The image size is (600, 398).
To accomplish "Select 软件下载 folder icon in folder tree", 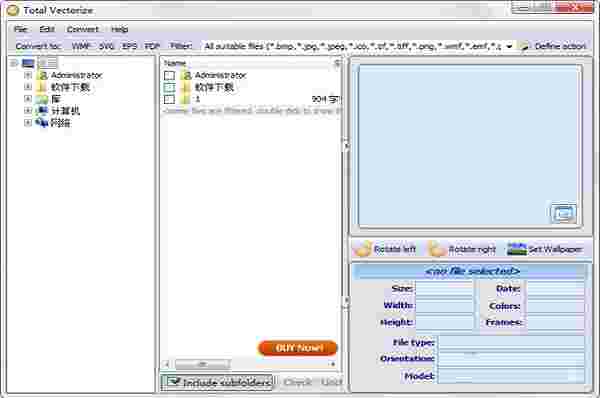I will click(42, 87).
